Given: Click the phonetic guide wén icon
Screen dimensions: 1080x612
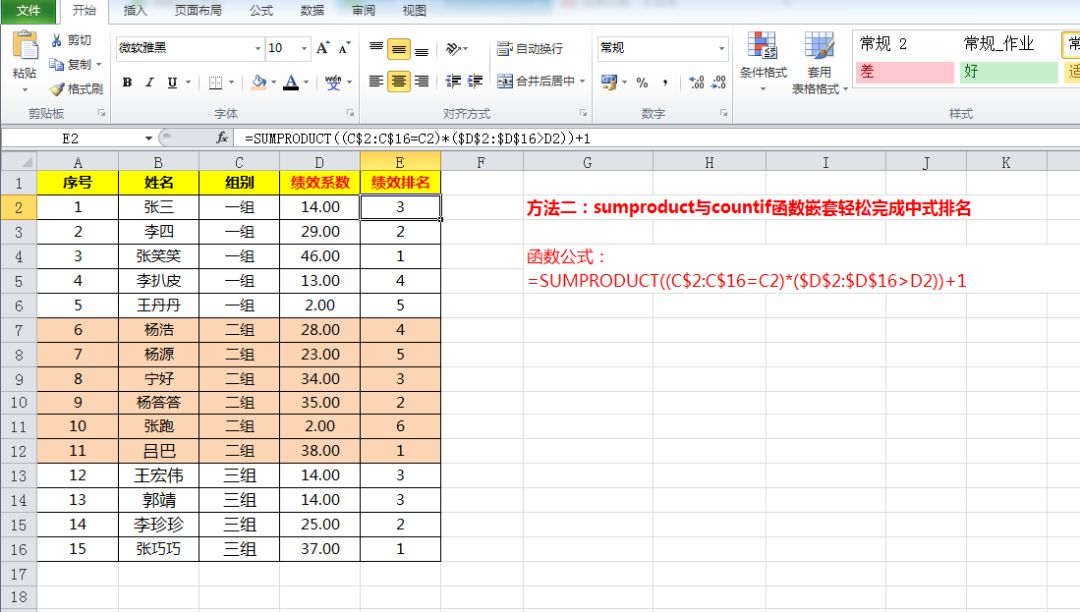Looking at the screenshot, I should pyautogui.click(x=333, y=83).
